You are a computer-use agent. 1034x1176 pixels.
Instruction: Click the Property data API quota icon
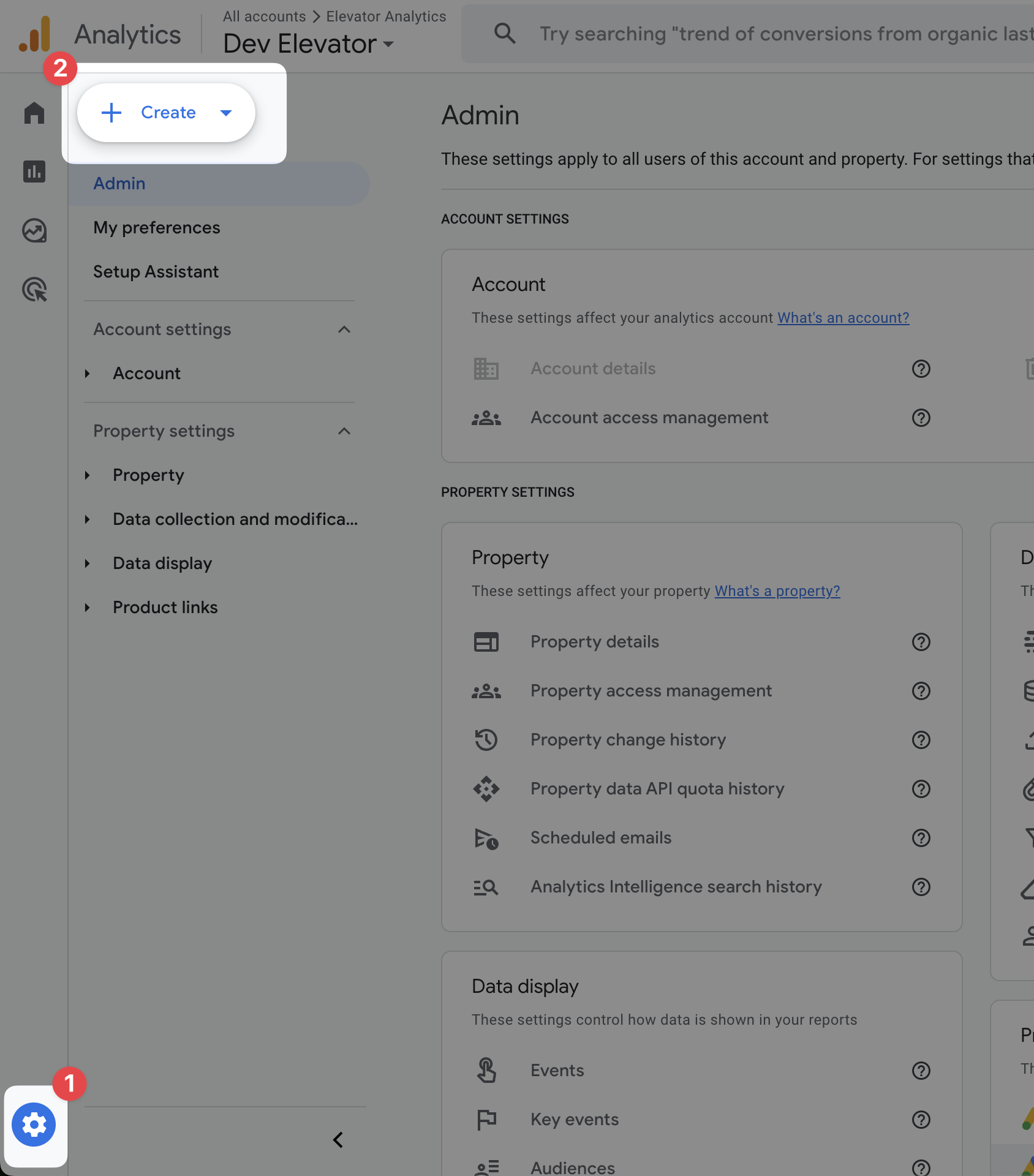click(486, 789)
